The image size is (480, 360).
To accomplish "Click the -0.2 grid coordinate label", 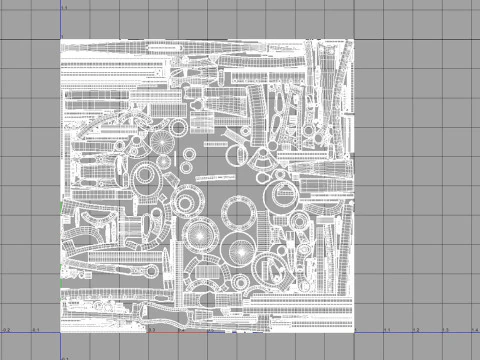I will [x=6, y=330].
